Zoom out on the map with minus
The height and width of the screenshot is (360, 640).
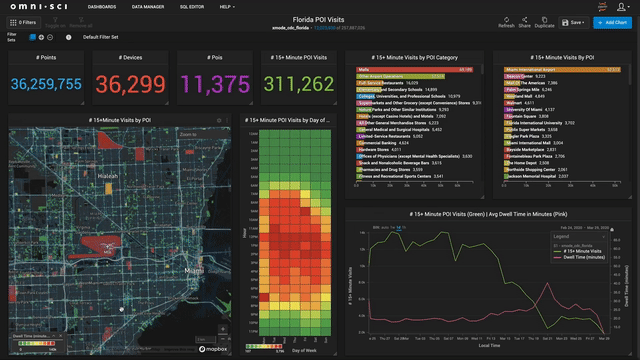(x=223, y=339)
